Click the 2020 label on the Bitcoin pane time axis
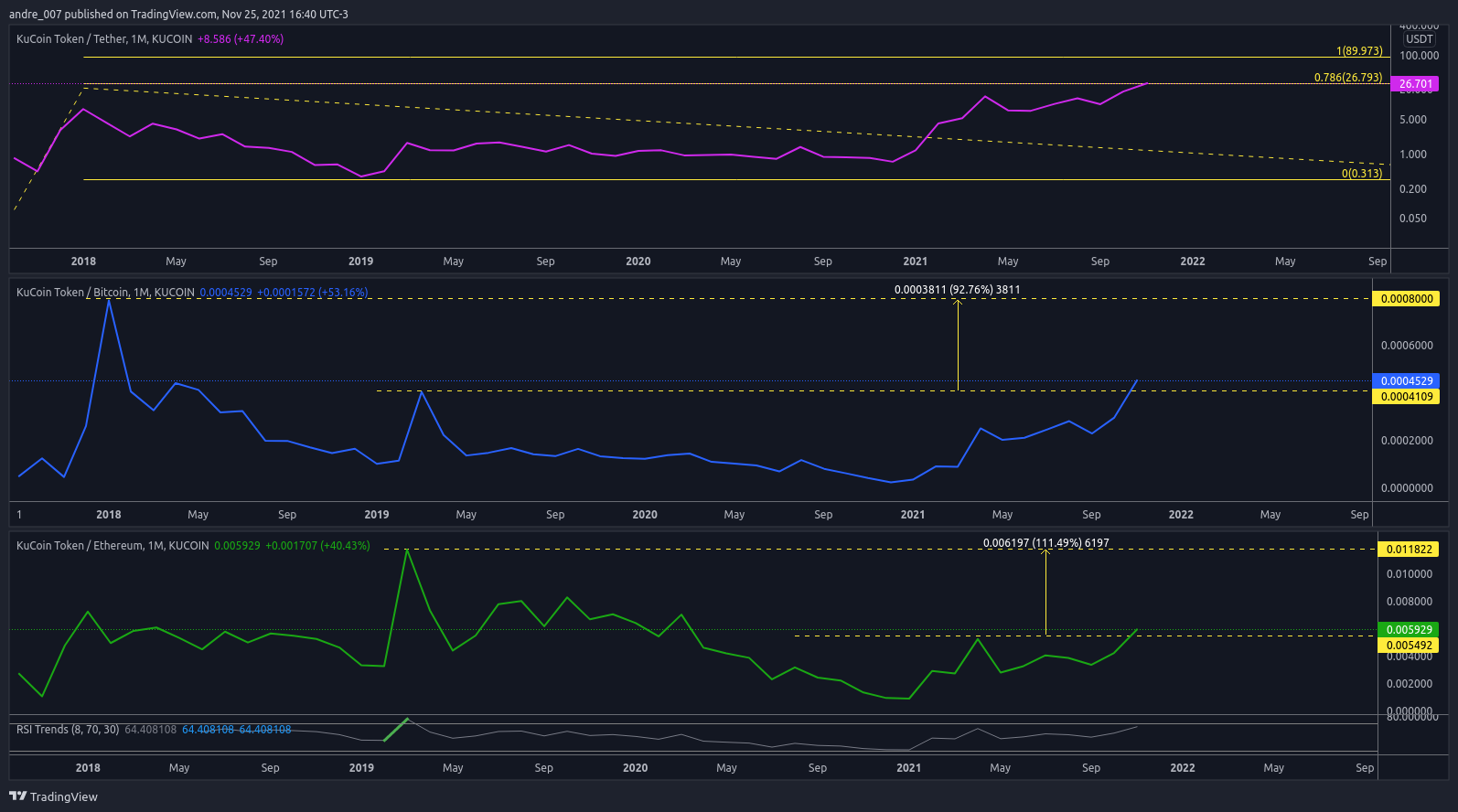Viewport: 1458px width, 812px height. pyautogui.click(x=645, y=515)
